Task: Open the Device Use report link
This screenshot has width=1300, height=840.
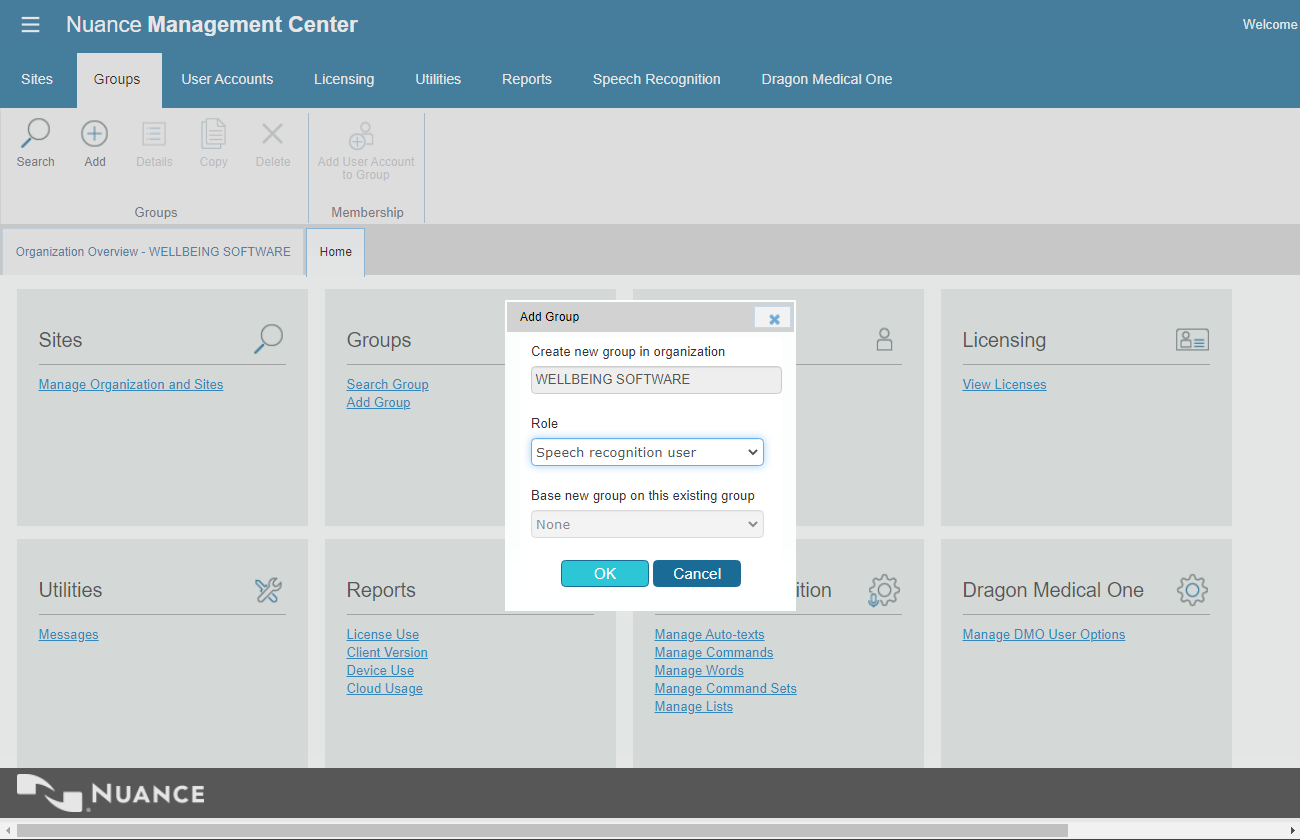Action: pos(380,670)
